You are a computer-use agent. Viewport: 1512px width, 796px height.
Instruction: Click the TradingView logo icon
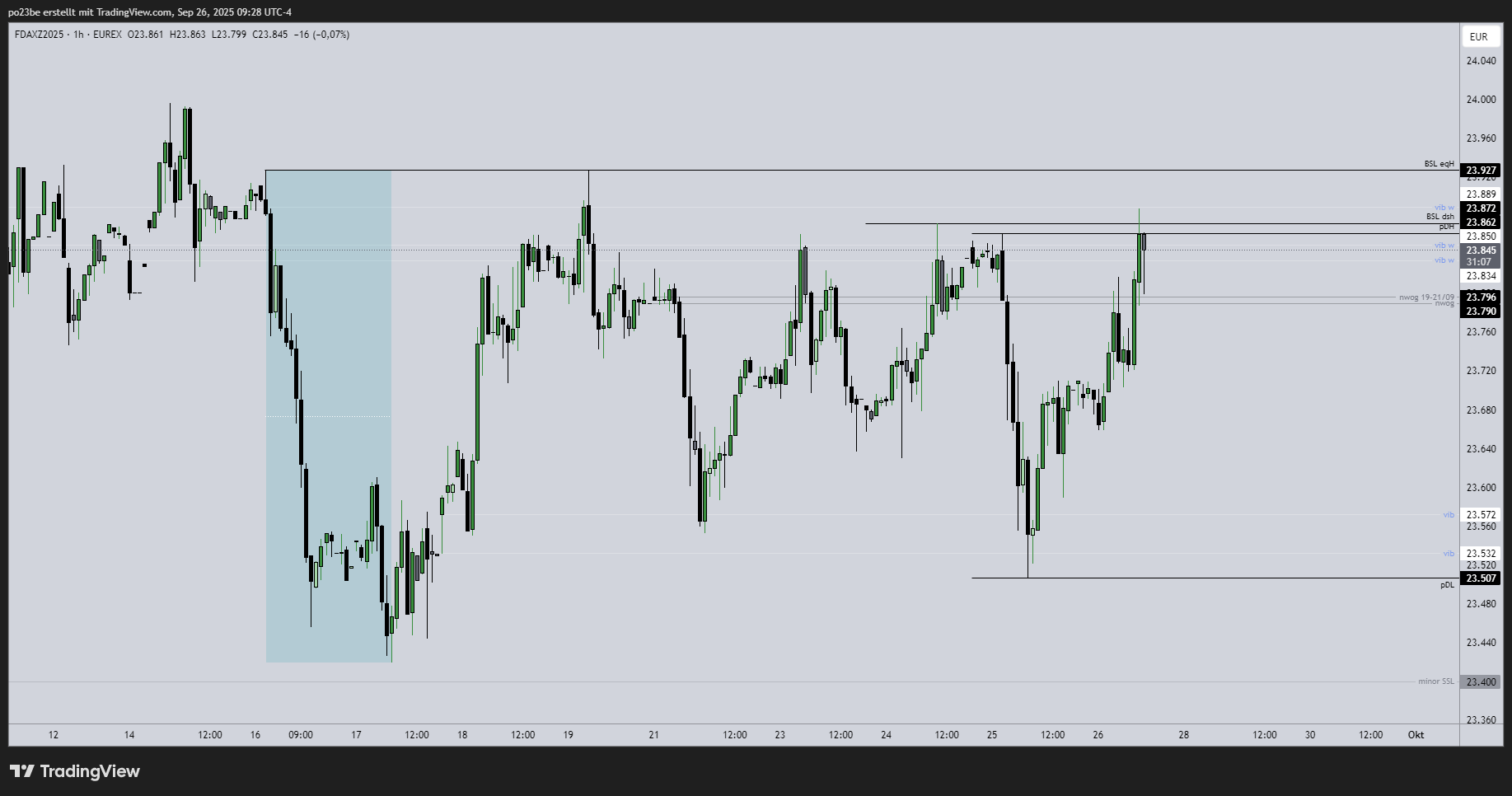pyautogui.click(x=22, y=771)
